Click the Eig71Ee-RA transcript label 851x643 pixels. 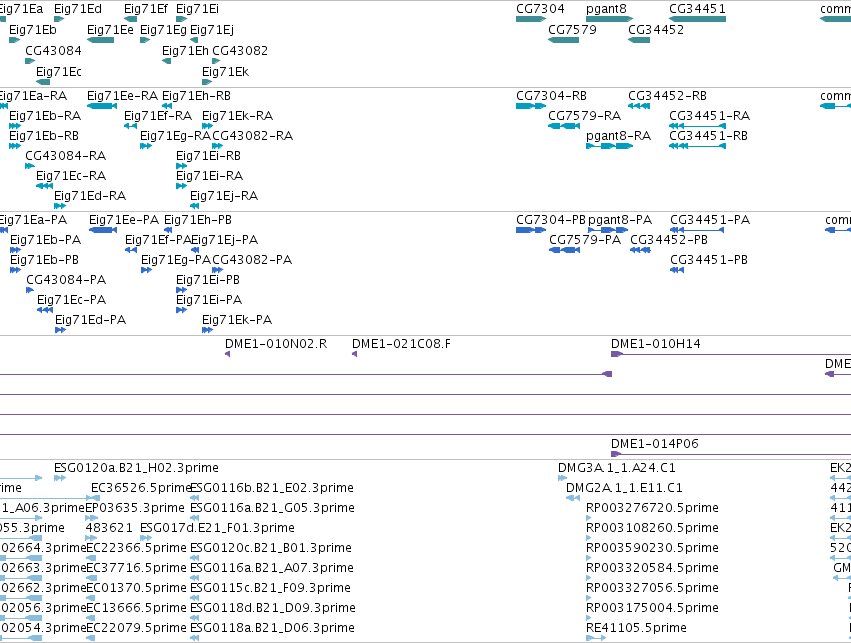[122, 96]
